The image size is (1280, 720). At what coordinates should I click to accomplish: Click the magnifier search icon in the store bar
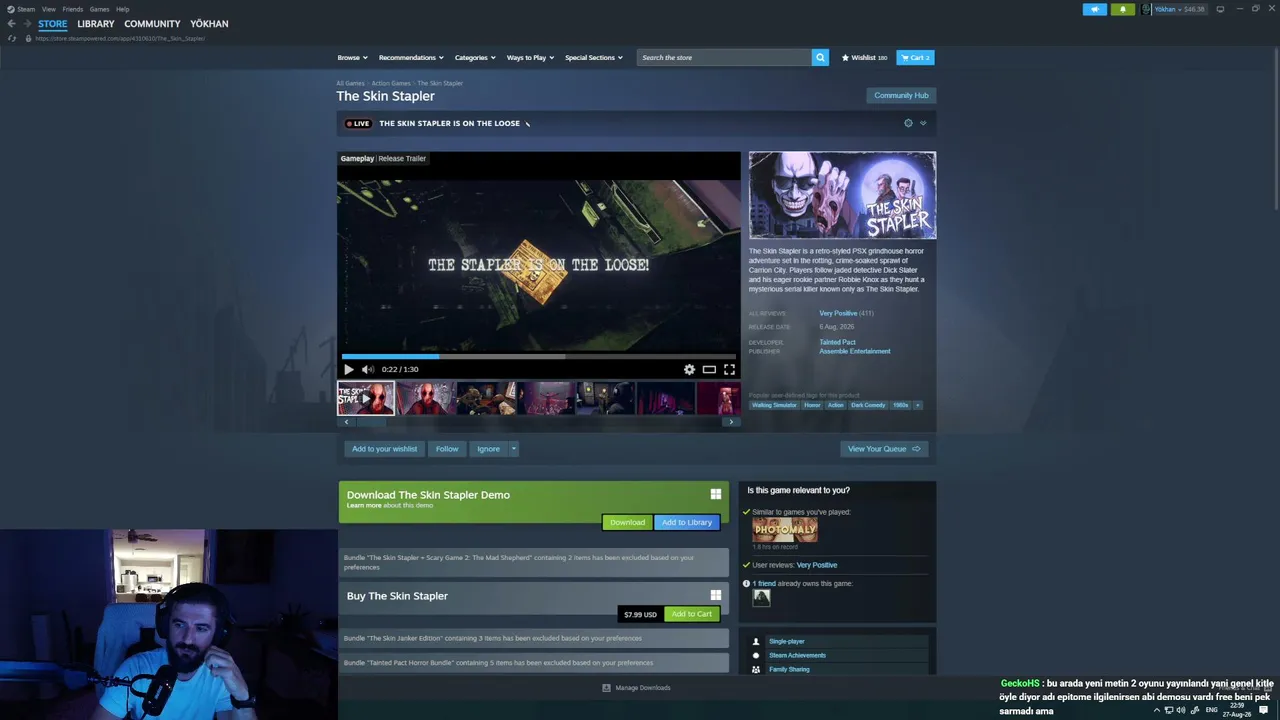click(x=820, y=58)
